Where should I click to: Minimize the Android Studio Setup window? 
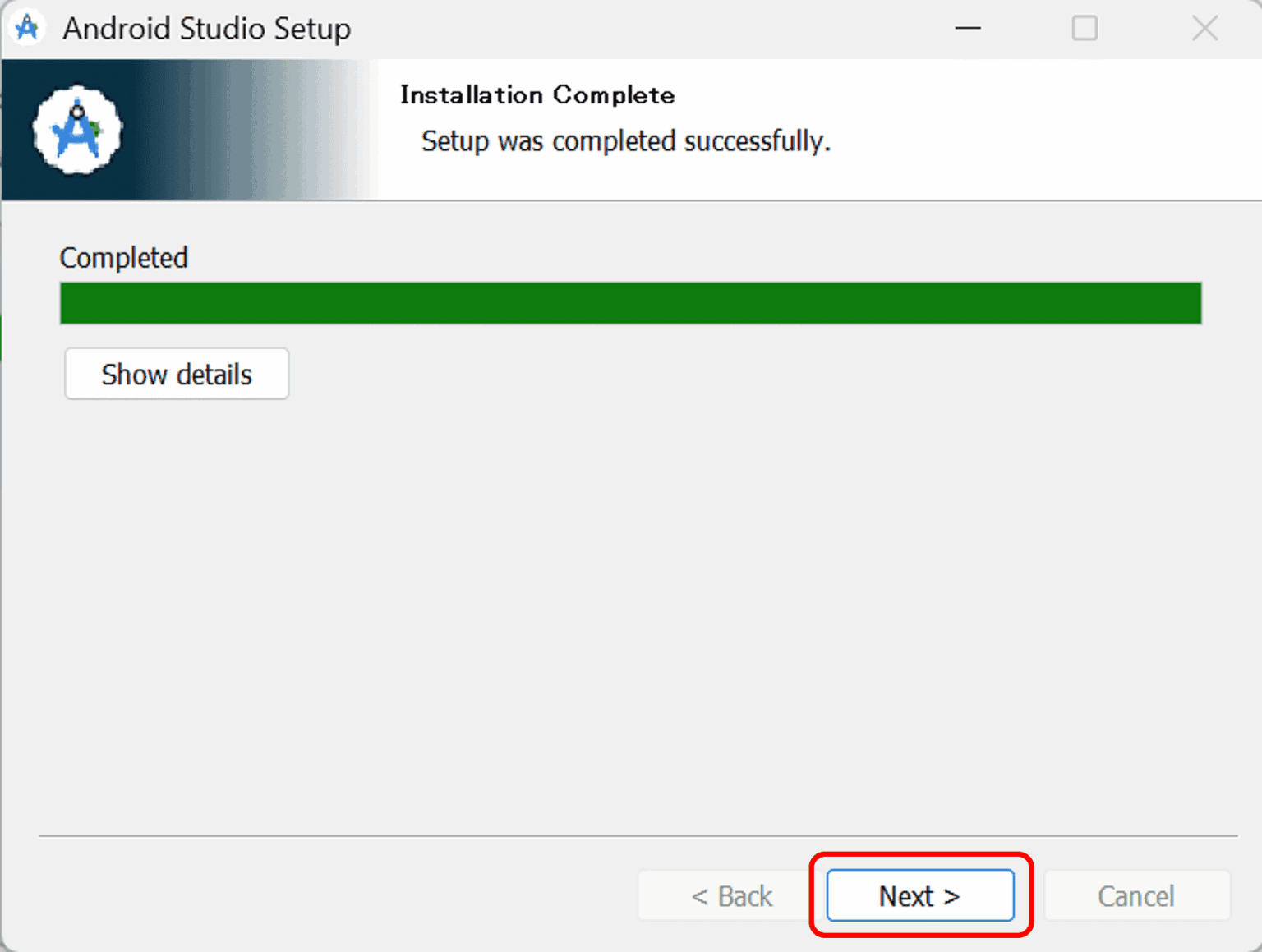click(x=968, y=28)
